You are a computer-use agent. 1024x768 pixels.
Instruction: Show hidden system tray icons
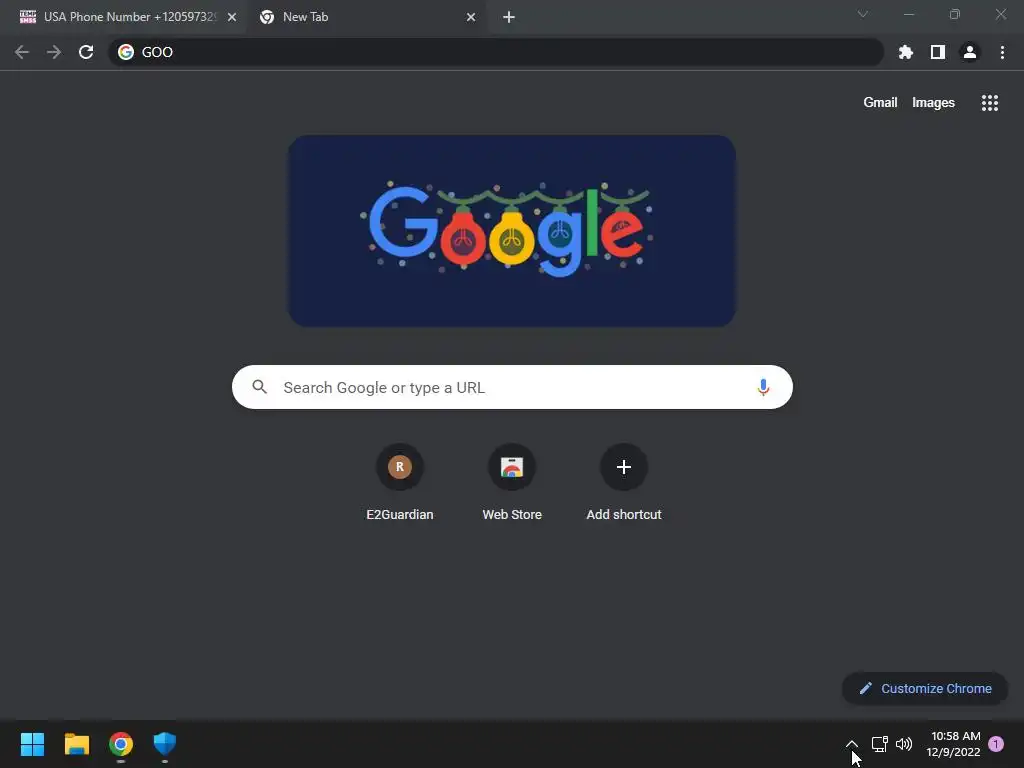(x=852, y=744)
